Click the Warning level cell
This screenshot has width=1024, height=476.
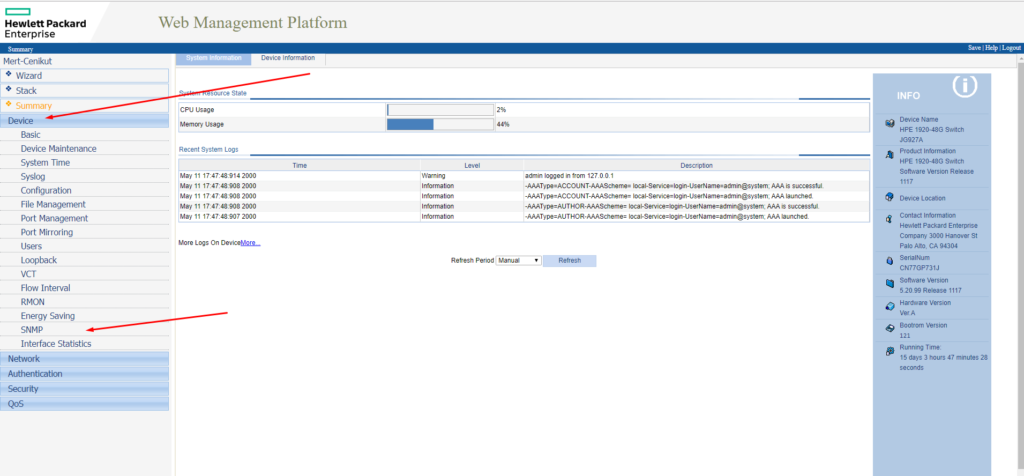[433, 176]
